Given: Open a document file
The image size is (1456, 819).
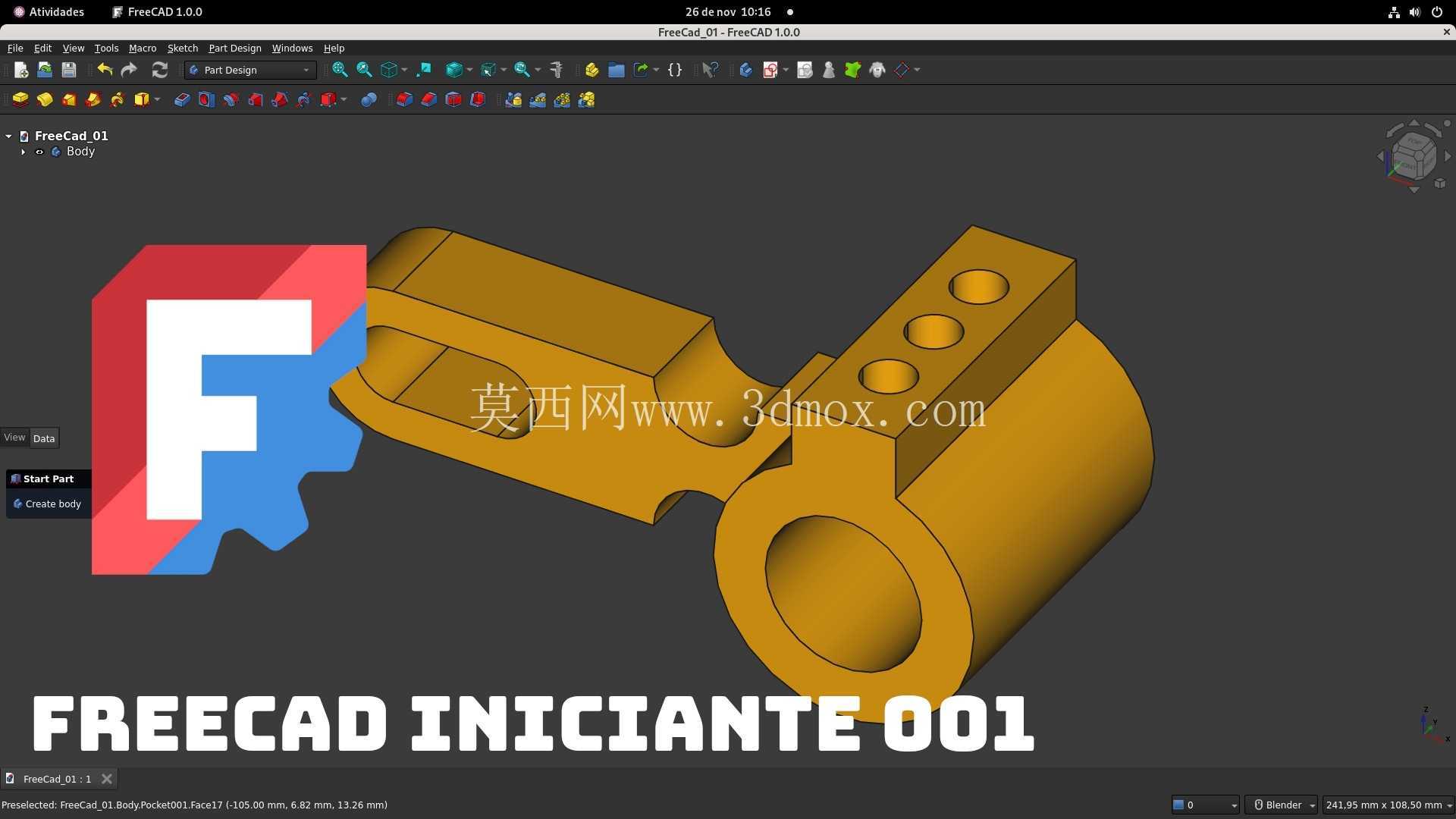Looking at the screenshot, I should 45,70.
